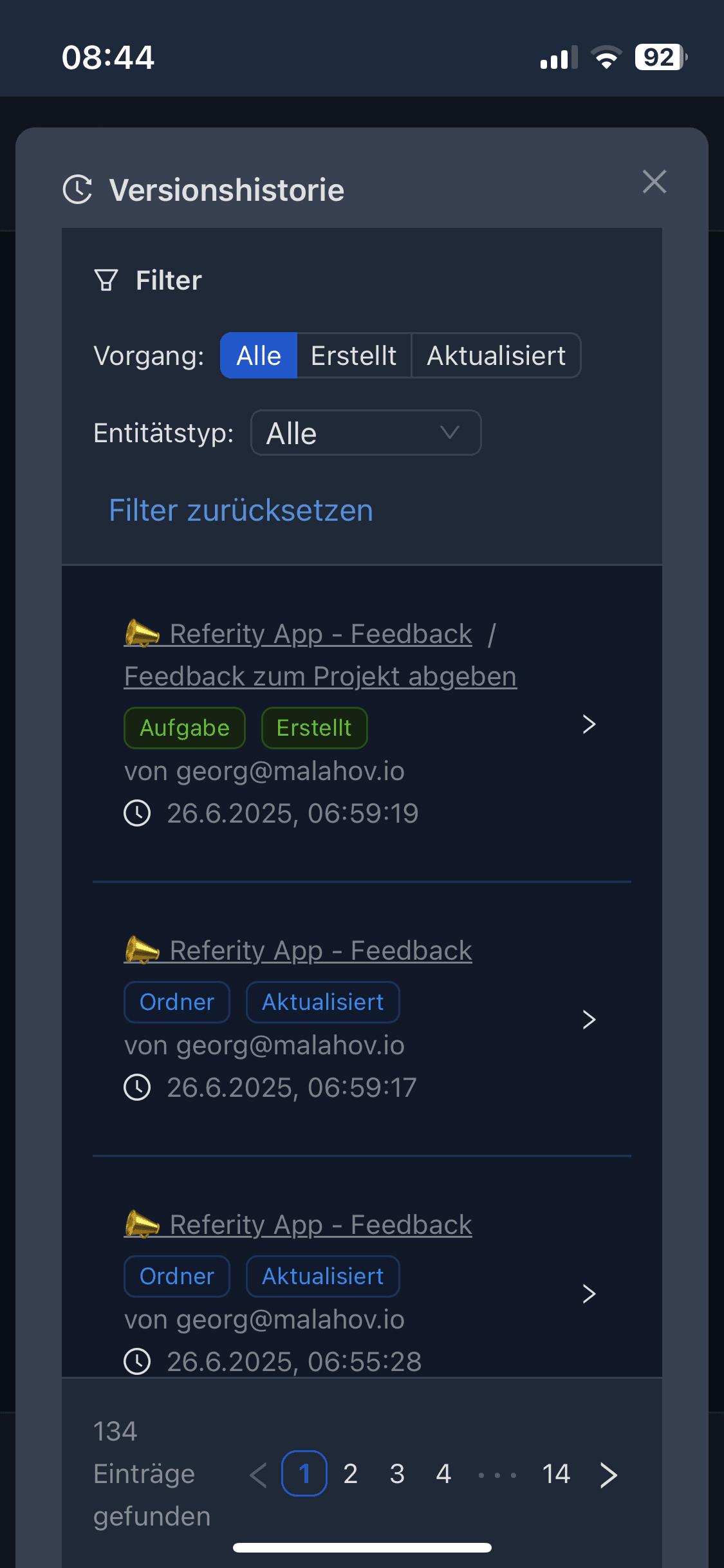724x1568 pixels.
Task: Open the Feedback zum Projekt abgeben link
Action: click(320, 677)
